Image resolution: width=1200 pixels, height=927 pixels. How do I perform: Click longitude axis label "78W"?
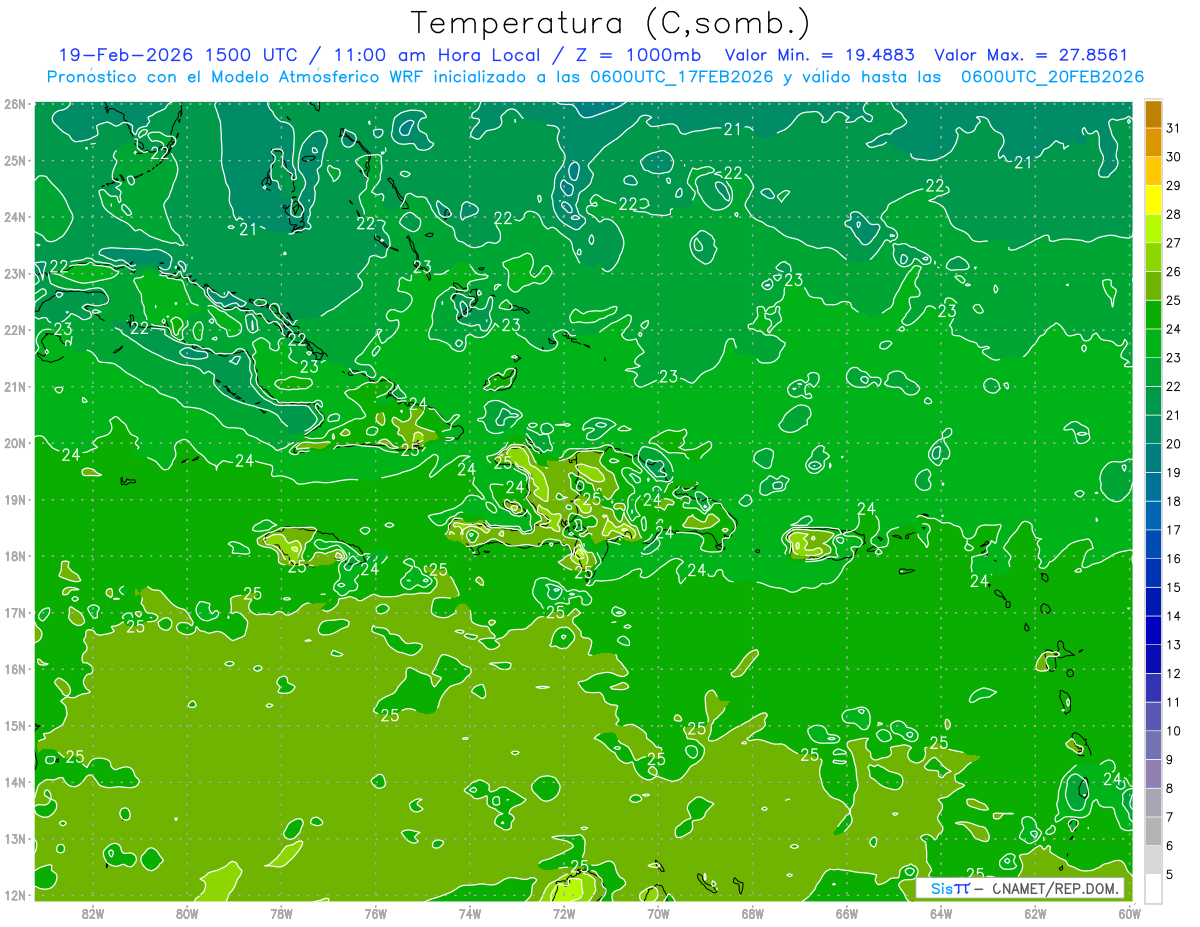tap(281, 912)
